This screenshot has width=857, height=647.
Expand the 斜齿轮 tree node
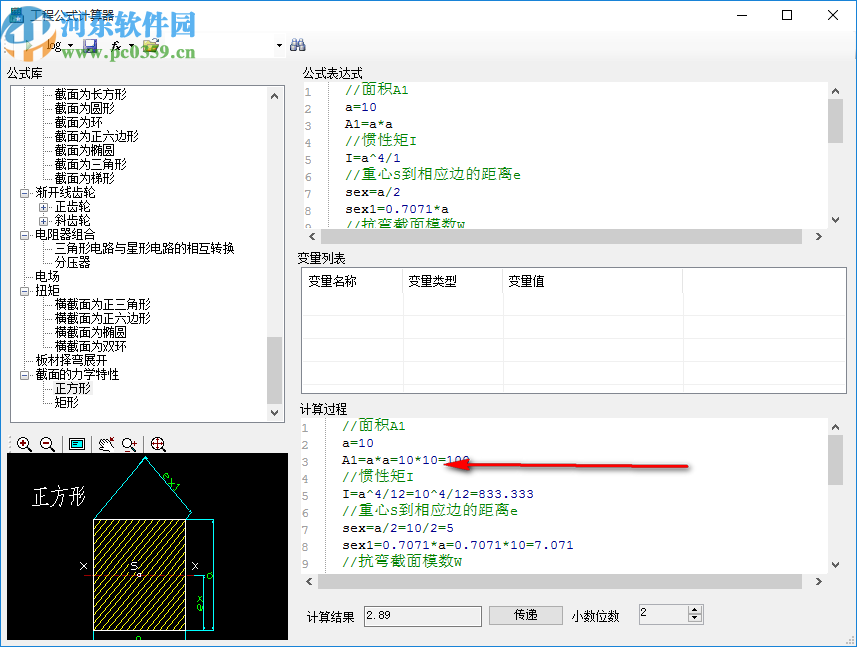(43, 221)
